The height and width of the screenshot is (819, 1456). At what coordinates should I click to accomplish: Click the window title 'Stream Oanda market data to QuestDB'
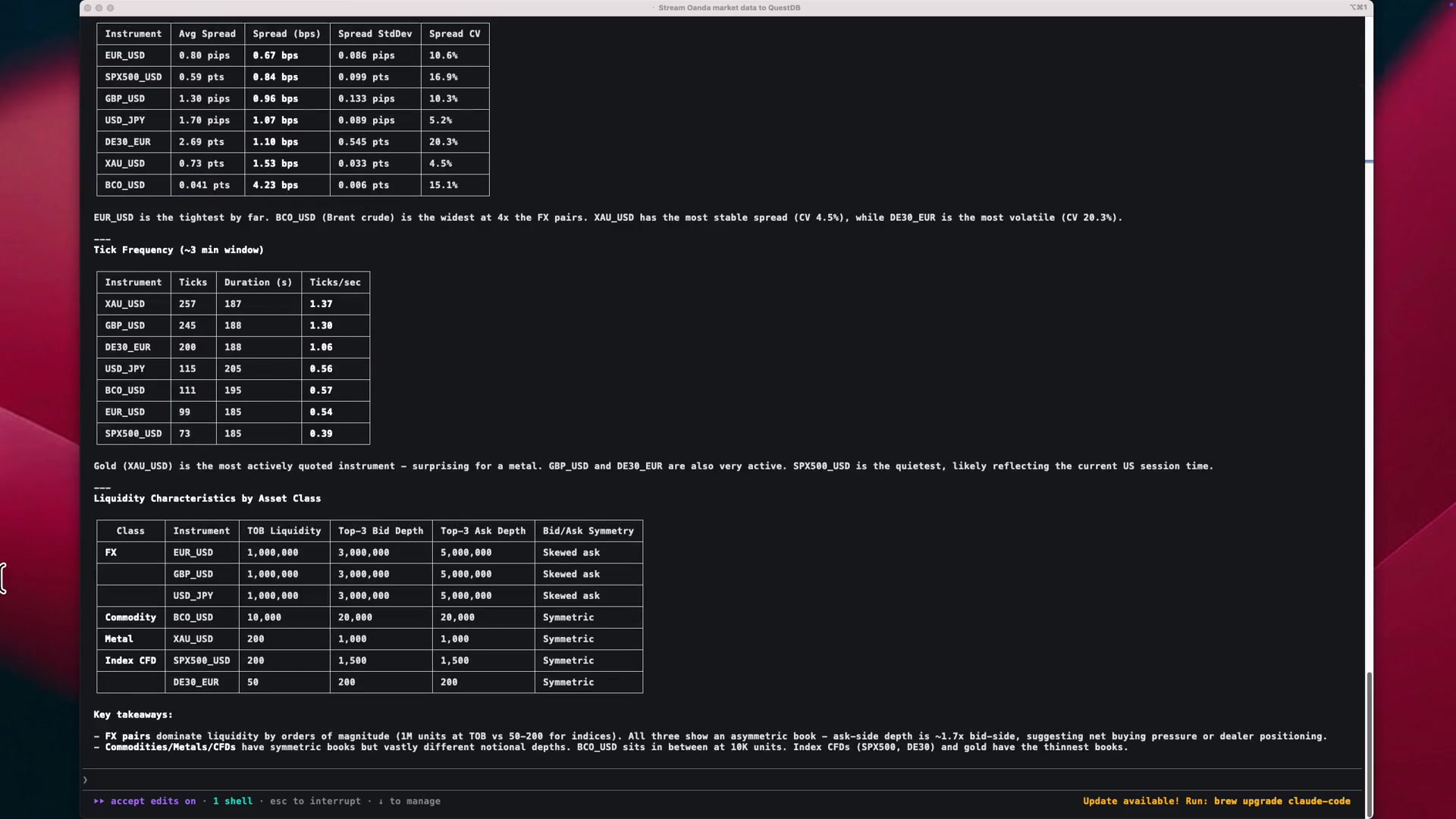click(729, 8)
